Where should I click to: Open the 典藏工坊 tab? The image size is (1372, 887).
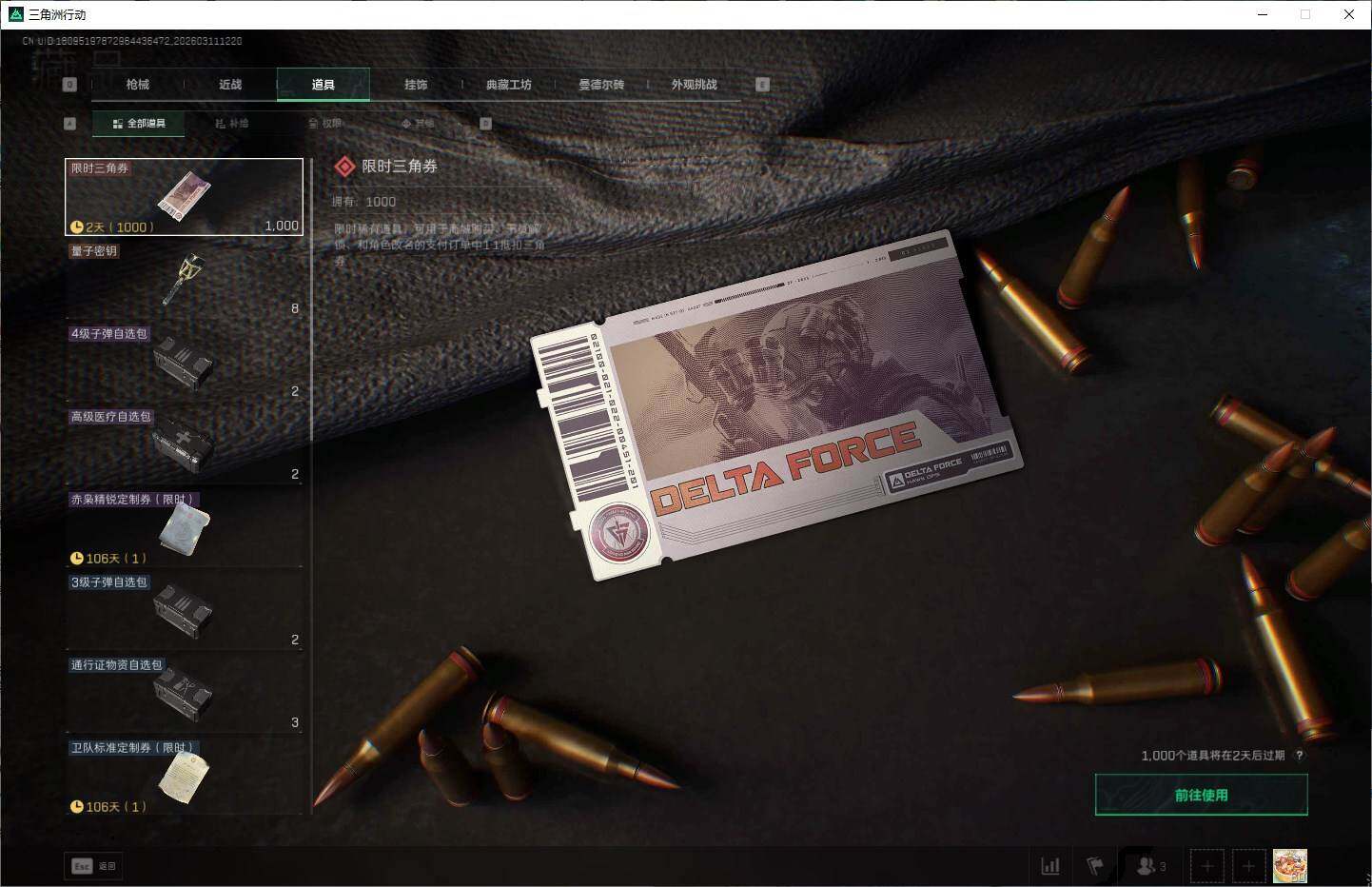pyautogui.click(x=509, y=85)
